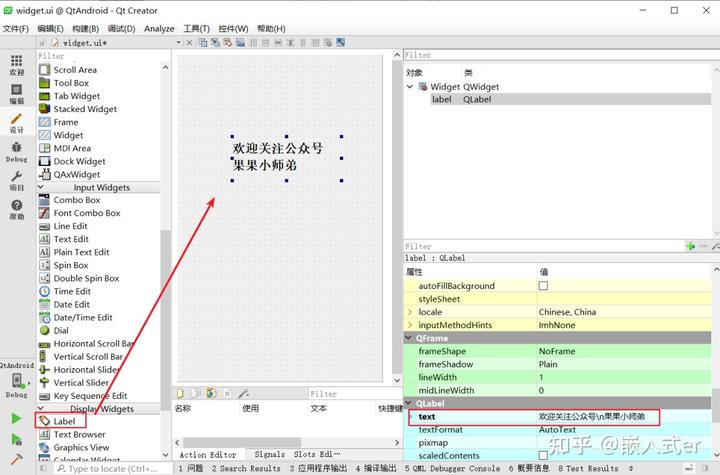720x475 pixels.
Task: Click the Action Editor horizontal scrollbar
Action: click(242, 442)
